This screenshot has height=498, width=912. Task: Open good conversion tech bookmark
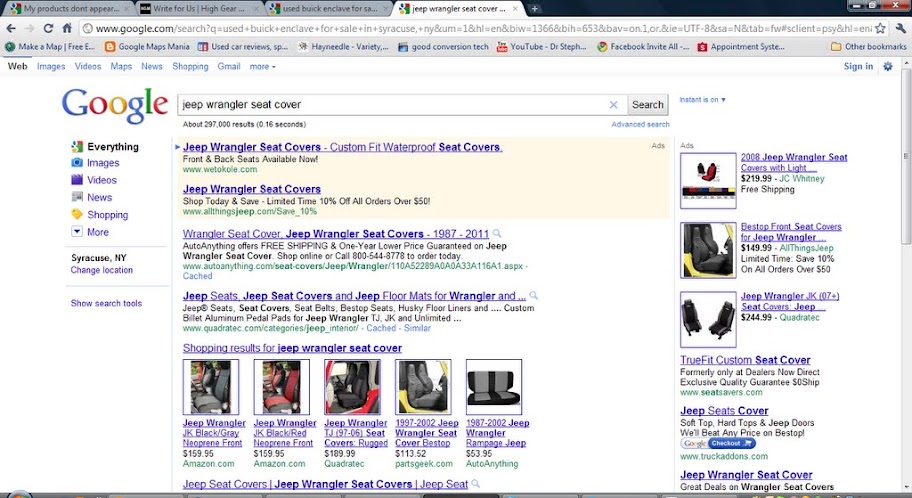(x=444, y=47)
